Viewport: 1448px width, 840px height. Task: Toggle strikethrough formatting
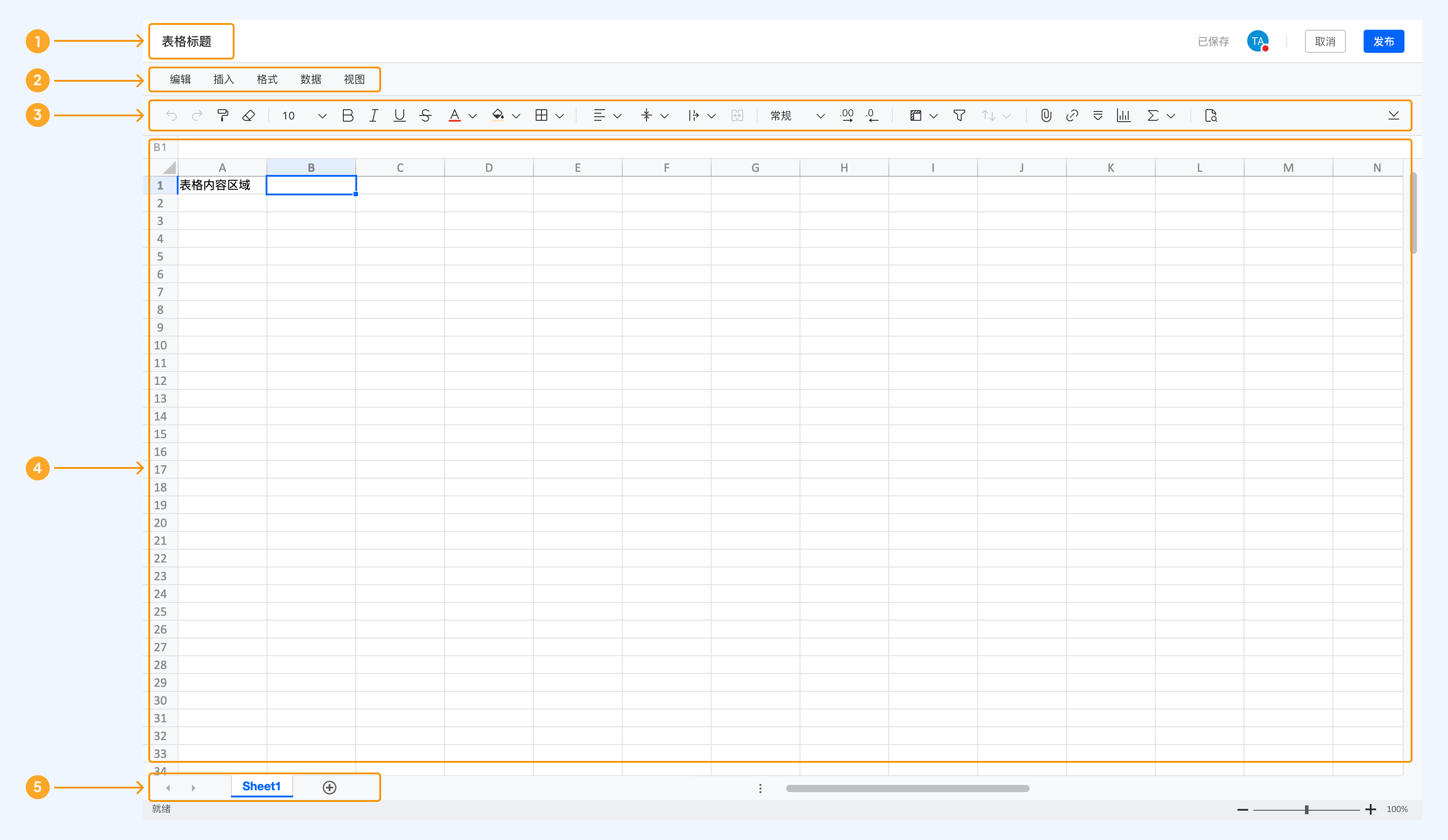pos(425,115)
